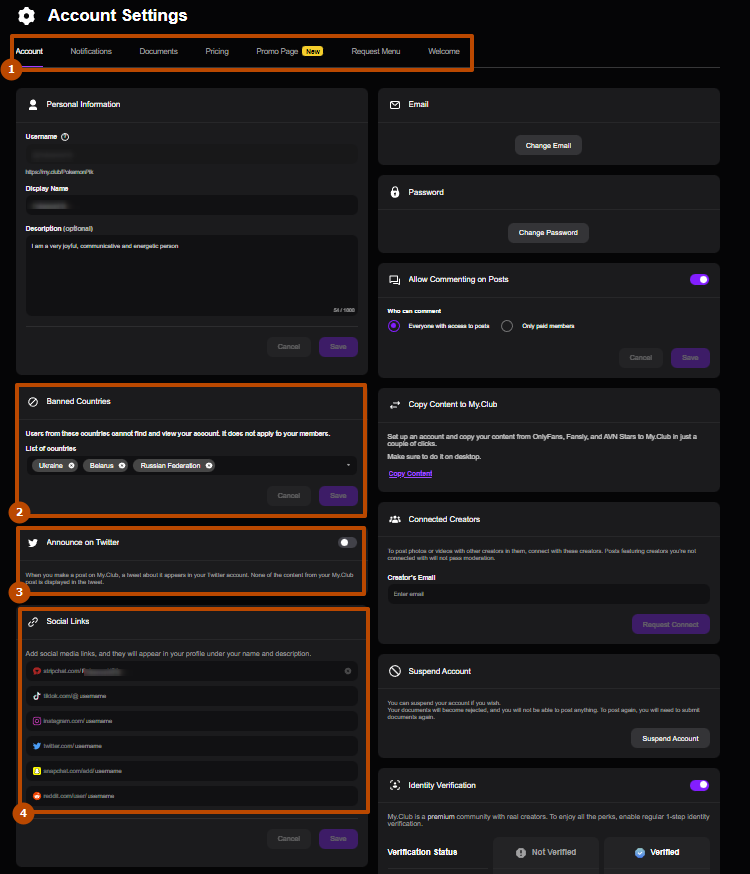Screen dimensions: 750x874
Task: Clear the stripchat social link
Action: [x=348, y=671]
